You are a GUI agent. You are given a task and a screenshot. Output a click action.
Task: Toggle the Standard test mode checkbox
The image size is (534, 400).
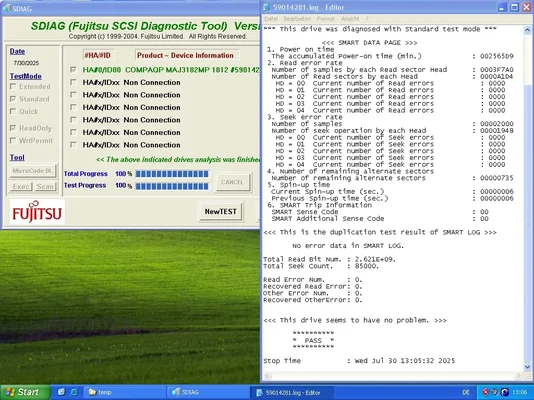click(13, 99)
